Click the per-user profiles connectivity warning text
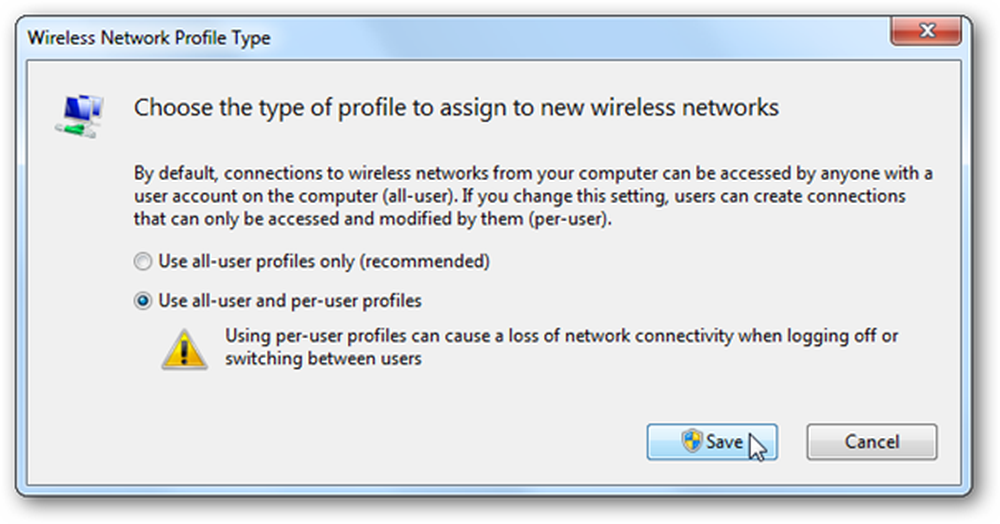 (x=561, y=347)
